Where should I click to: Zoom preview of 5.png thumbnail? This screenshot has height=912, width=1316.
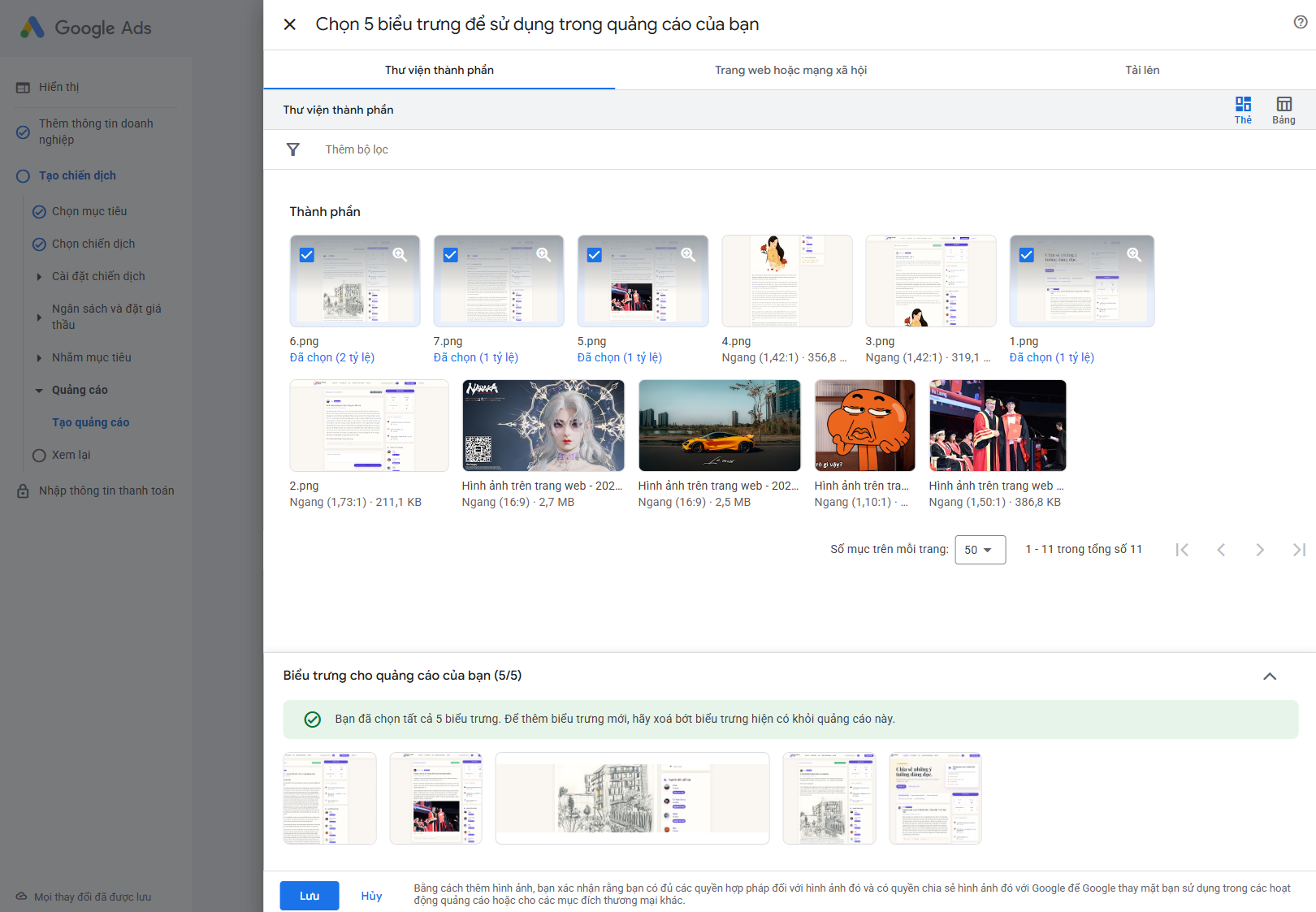[x=688, y=254]
